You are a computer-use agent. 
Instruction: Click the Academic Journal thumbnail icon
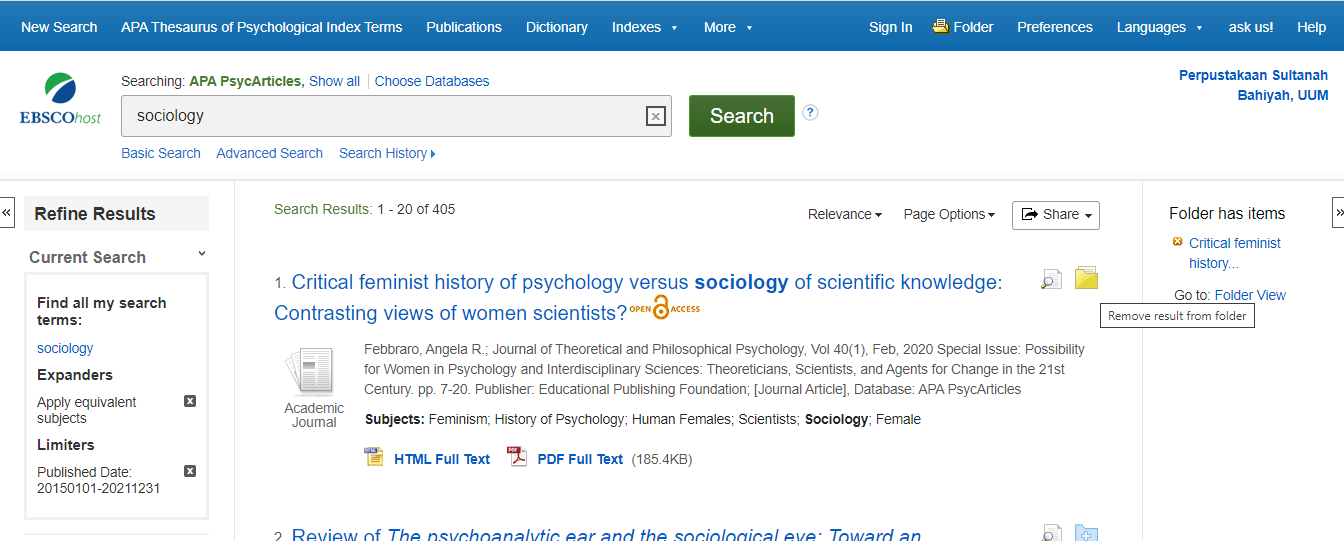(310, 371)
